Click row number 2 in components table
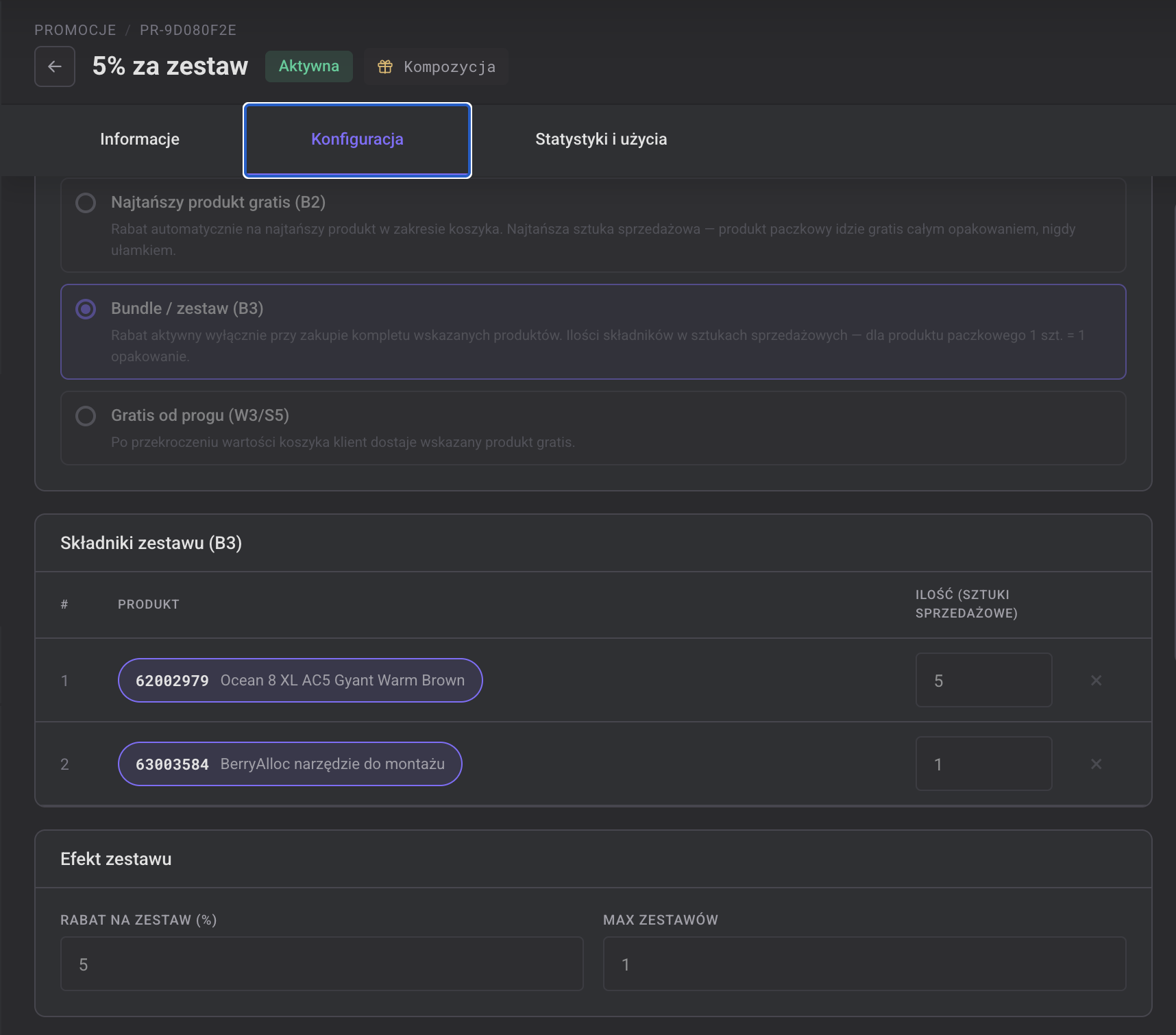Image resolution: width=1176 pixels, height=1035 pixels. [64, 764]
